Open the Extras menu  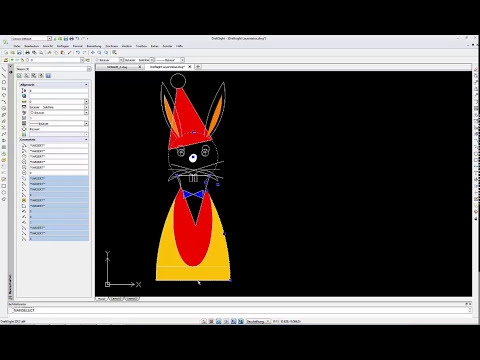pyautogui.click(x=155, y=46)
